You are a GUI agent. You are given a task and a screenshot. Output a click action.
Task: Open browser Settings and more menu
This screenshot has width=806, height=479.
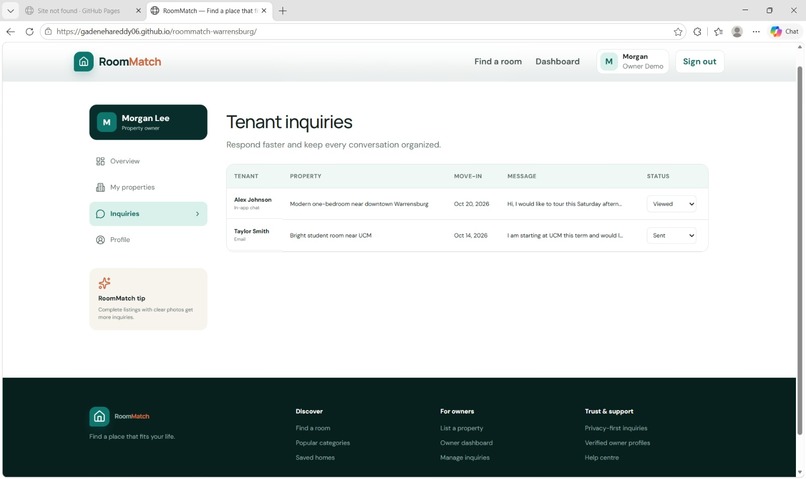pyautogui.click(x=756, y=32)
